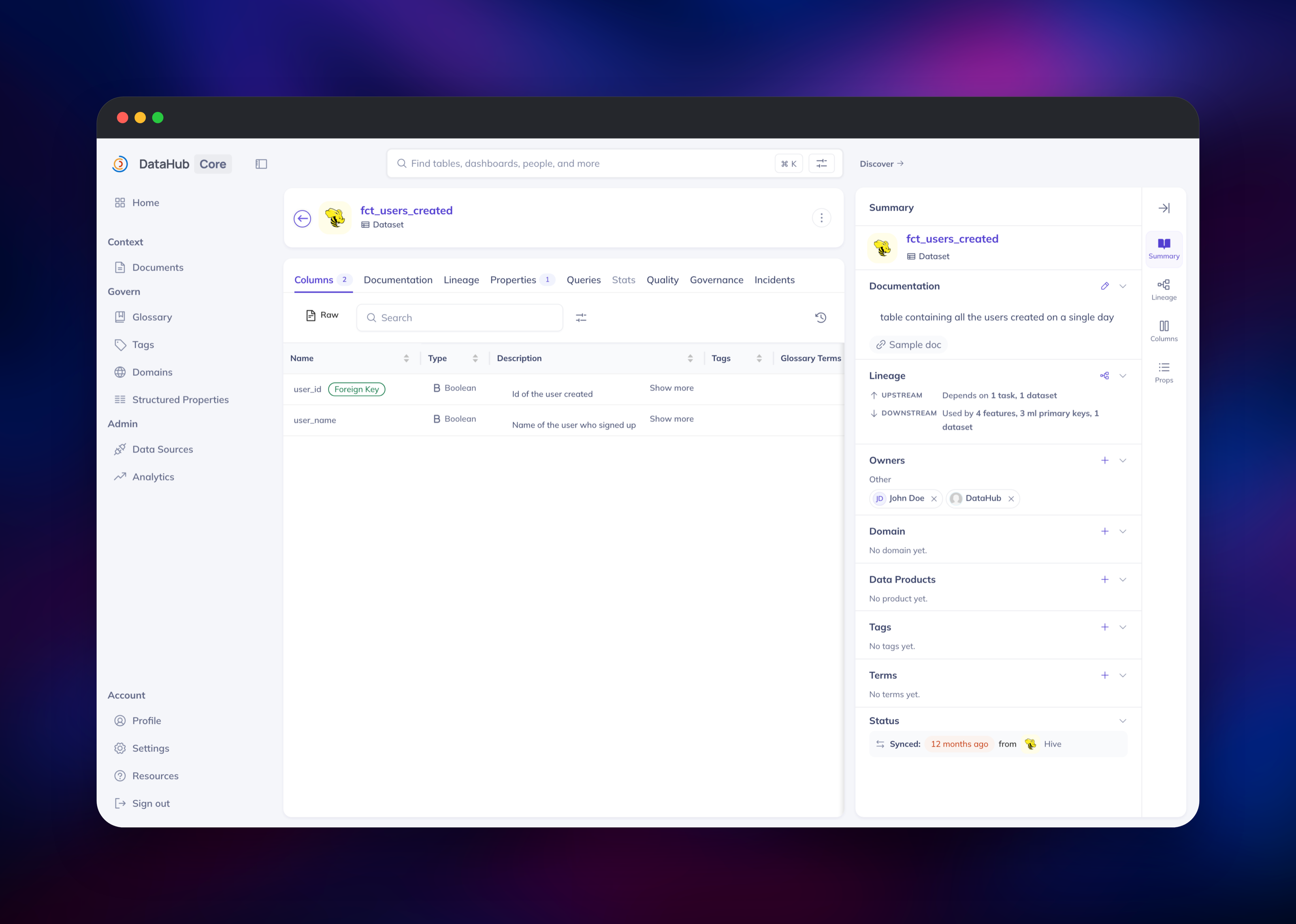Click the DataHub logo icon
Screen dimensions: 1296x924
120,164
